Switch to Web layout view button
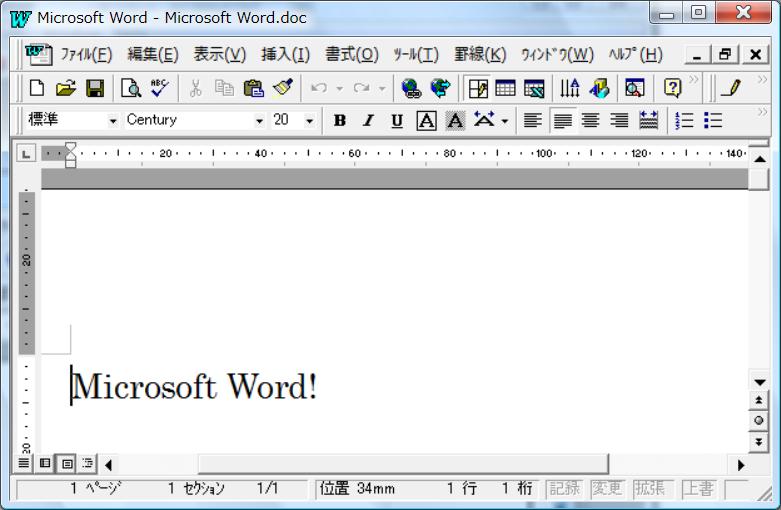The image size is (781, 510). point(45,464)
